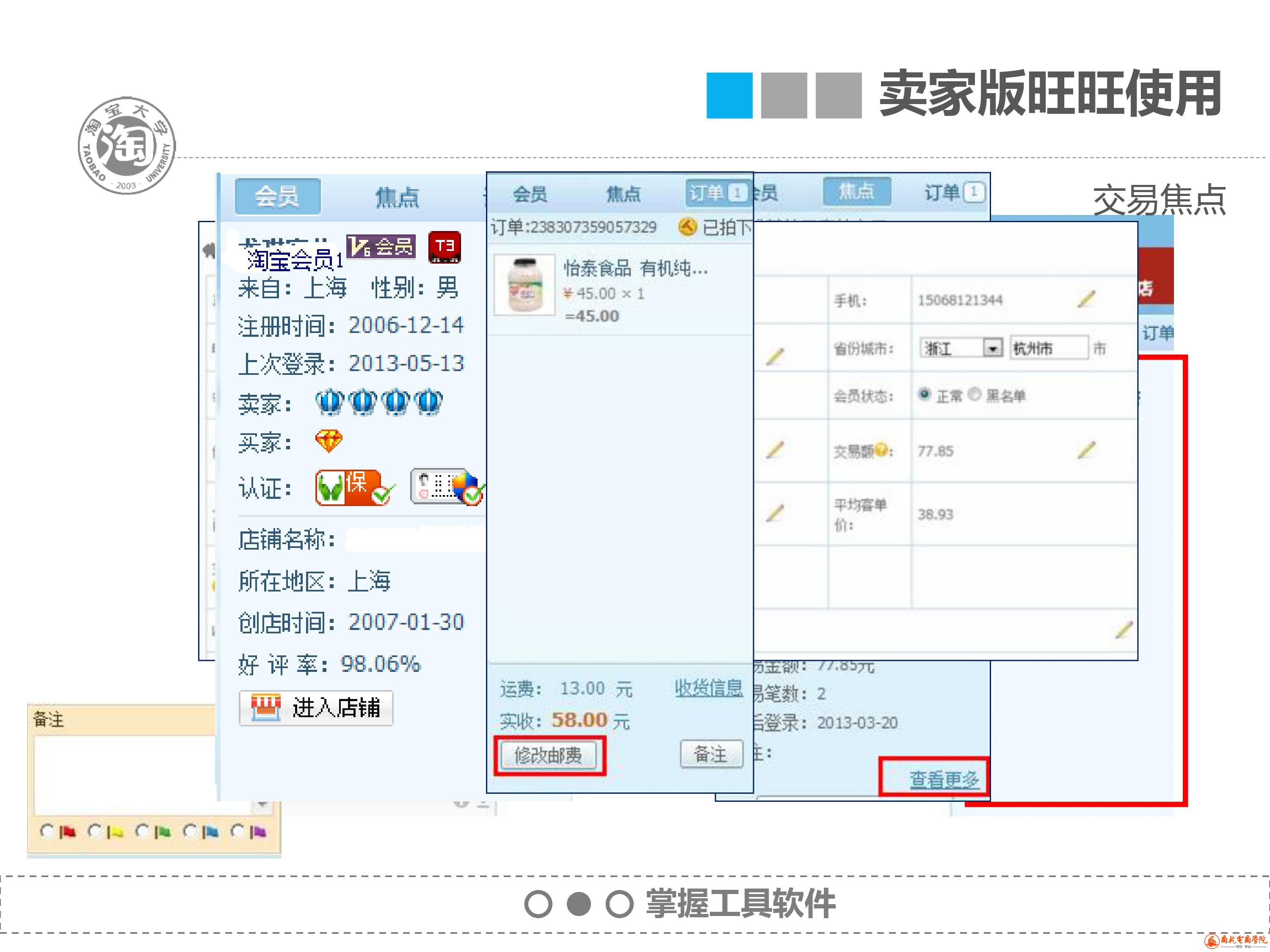Click the =45.00 subtotal text

point(592,316)
